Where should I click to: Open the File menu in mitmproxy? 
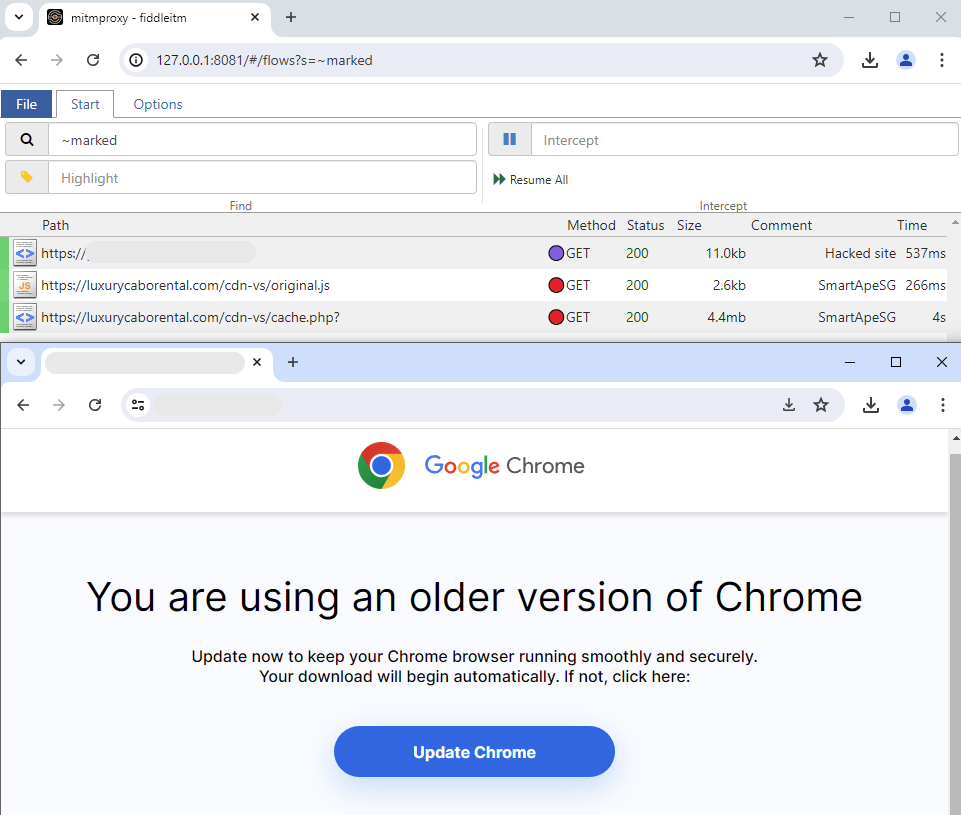coord(26,104)
